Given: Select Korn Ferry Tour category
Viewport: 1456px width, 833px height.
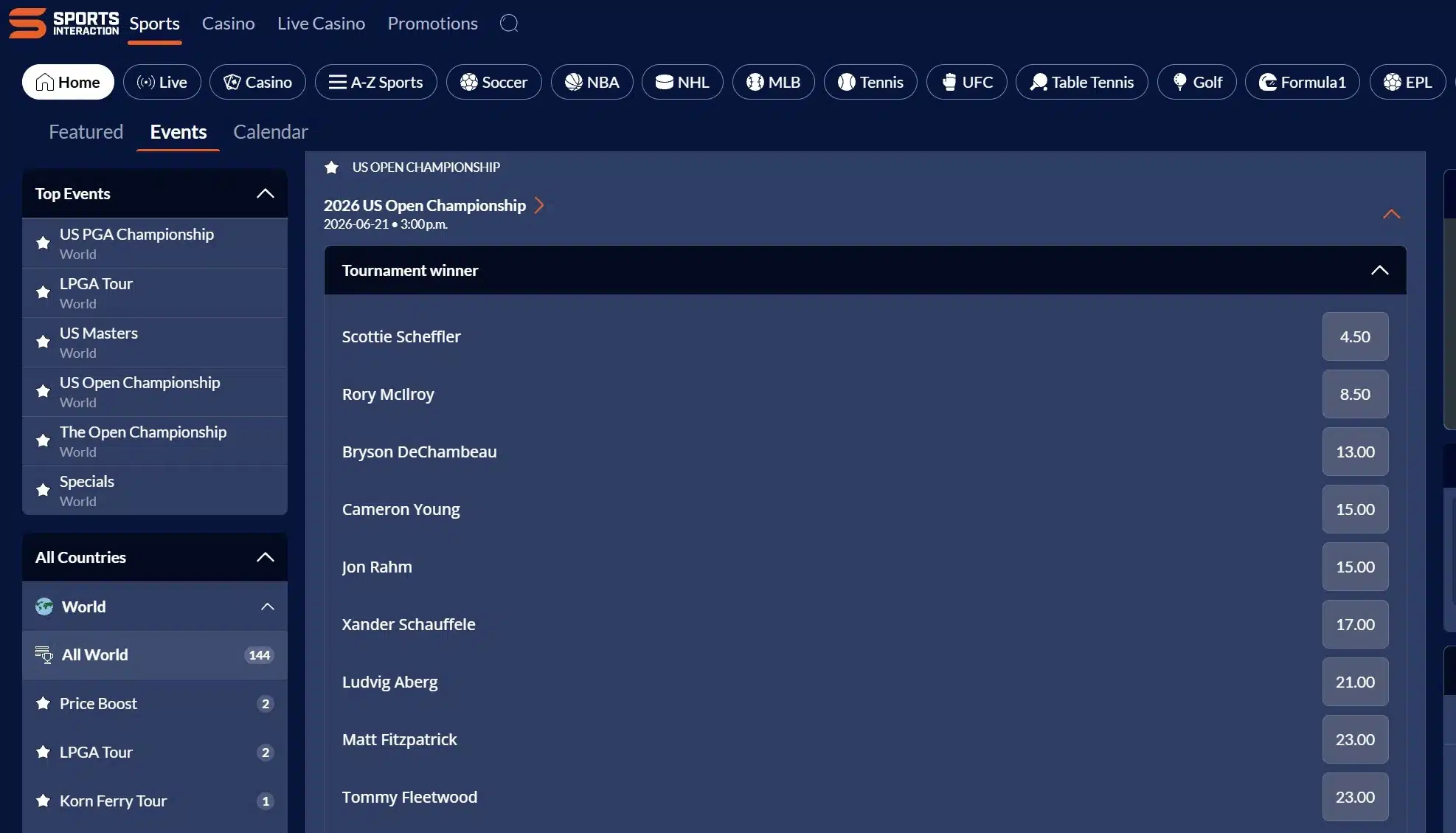Looking at the screenshot, I should (x=155, y=801).
